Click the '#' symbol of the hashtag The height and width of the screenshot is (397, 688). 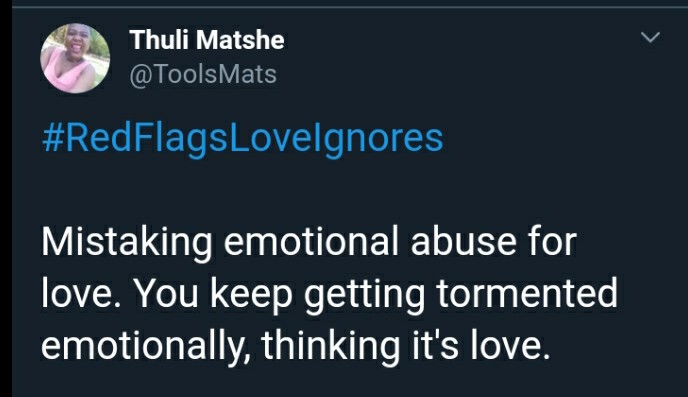(52, 138)
